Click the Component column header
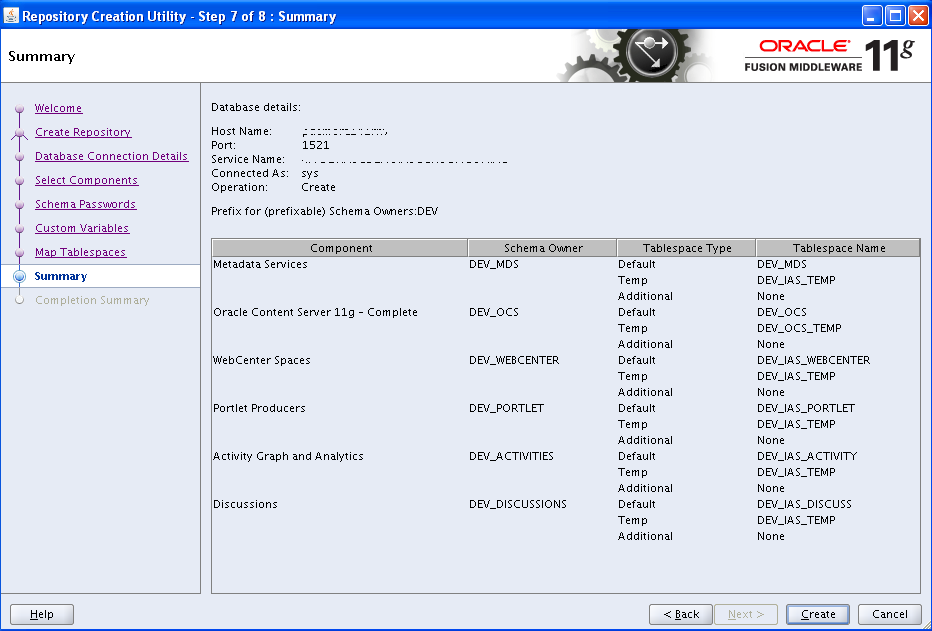The image size is (932, 631). point(341,248)
